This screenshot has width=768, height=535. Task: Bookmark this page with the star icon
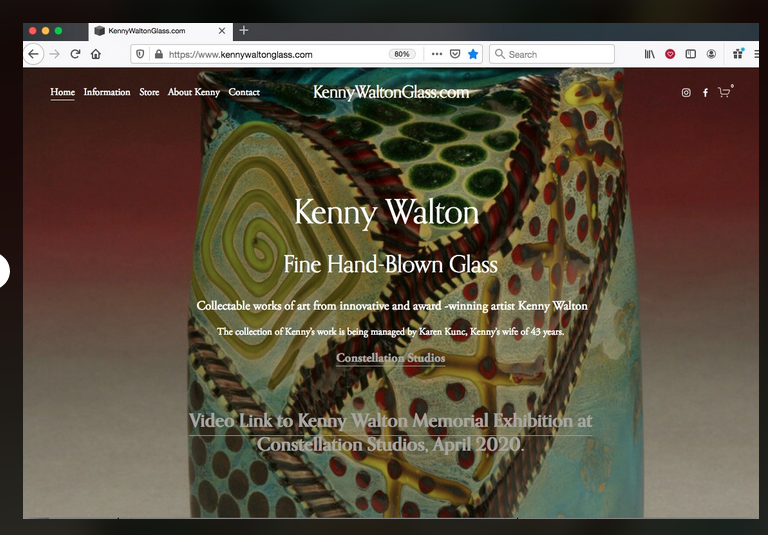coord(473,54)
